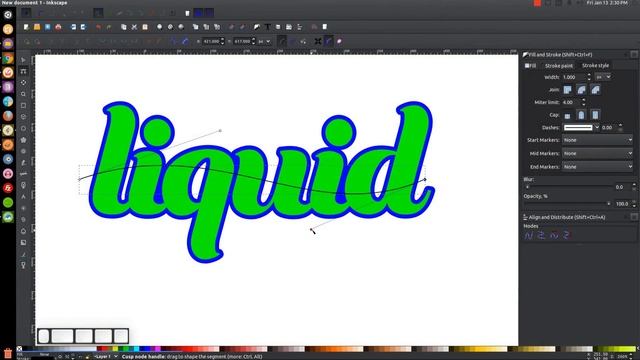Click the Save document icon
640x360 pixels.
(47, 27)
